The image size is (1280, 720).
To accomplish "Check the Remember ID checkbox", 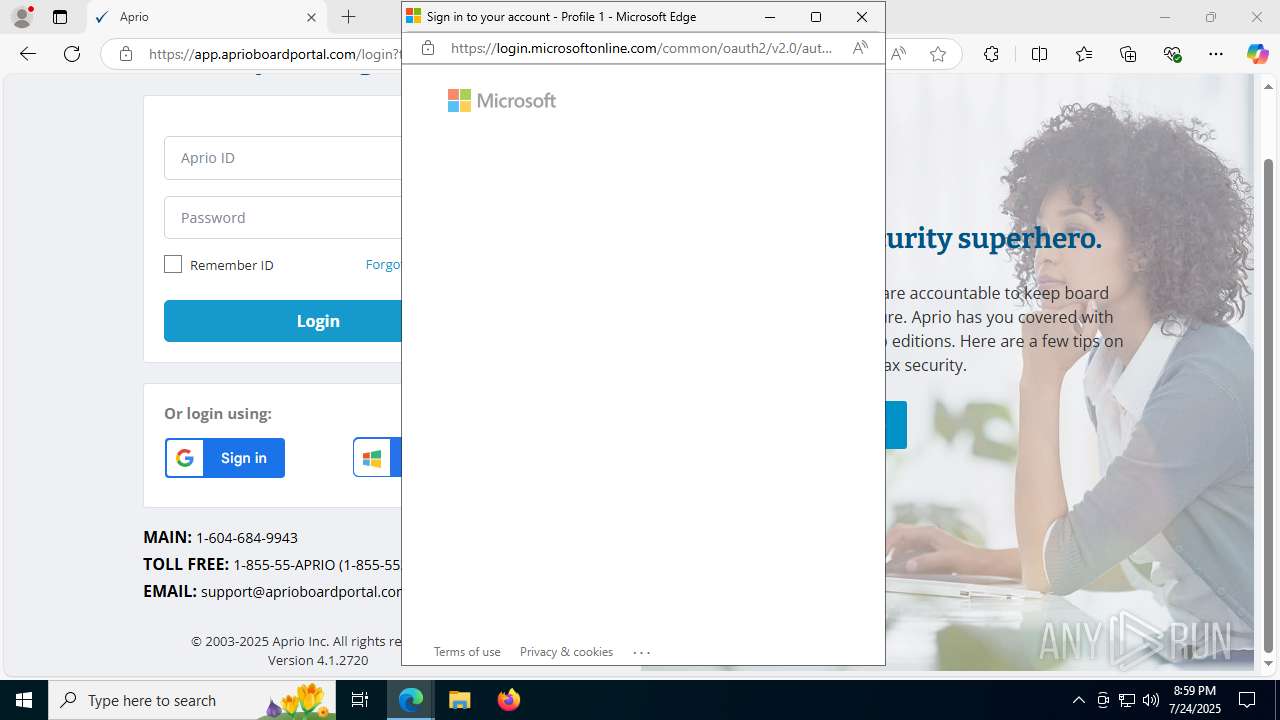I will pos(173,264).
